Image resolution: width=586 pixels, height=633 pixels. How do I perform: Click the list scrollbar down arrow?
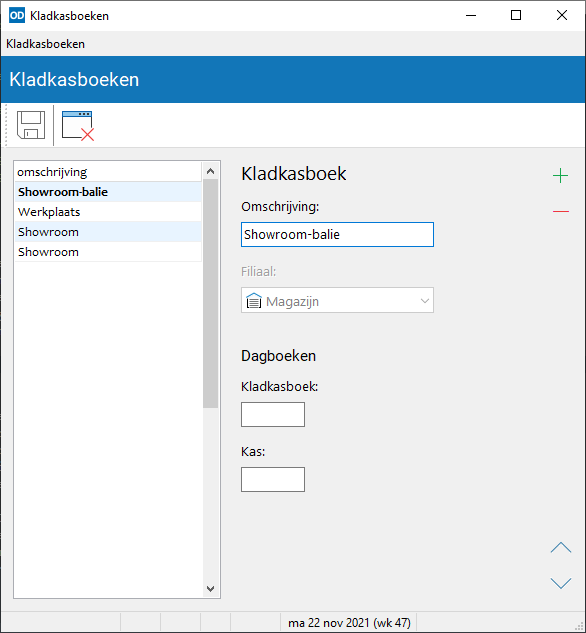[210, 589]
